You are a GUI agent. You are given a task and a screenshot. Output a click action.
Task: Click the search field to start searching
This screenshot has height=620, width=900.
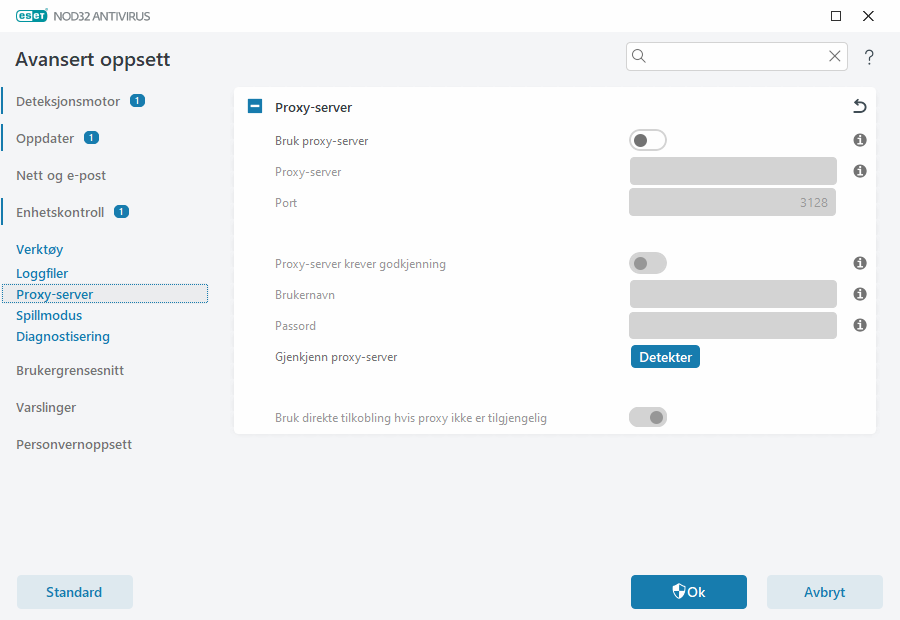pos(737,56)
